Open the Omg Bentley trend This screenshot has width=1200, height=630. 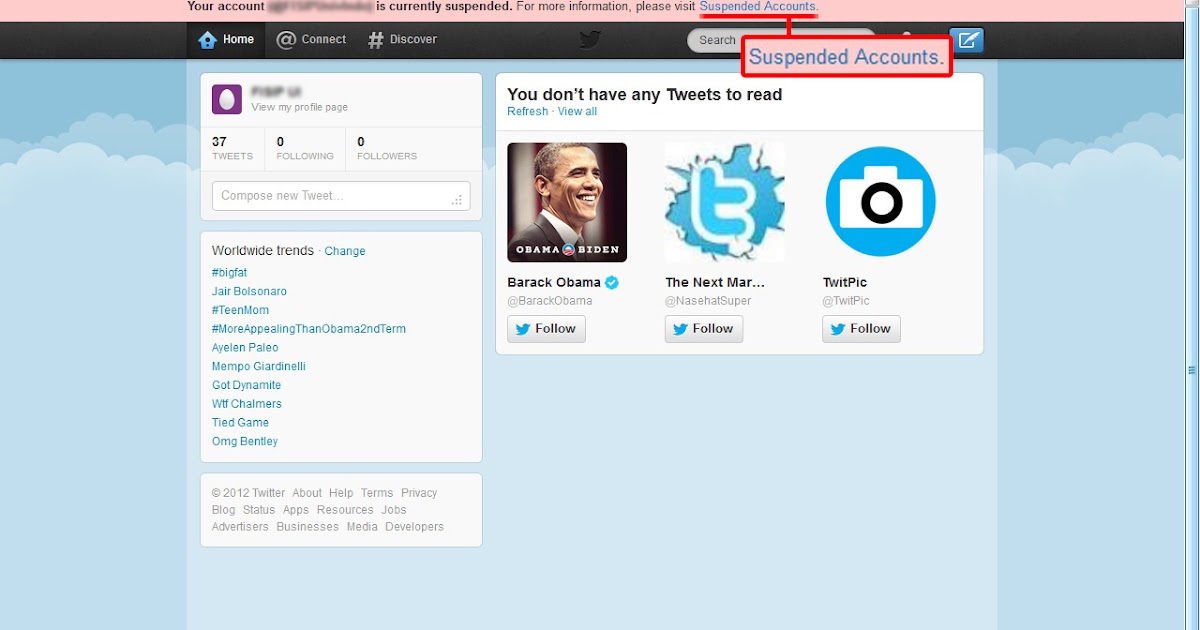click(x=245, y=441)
